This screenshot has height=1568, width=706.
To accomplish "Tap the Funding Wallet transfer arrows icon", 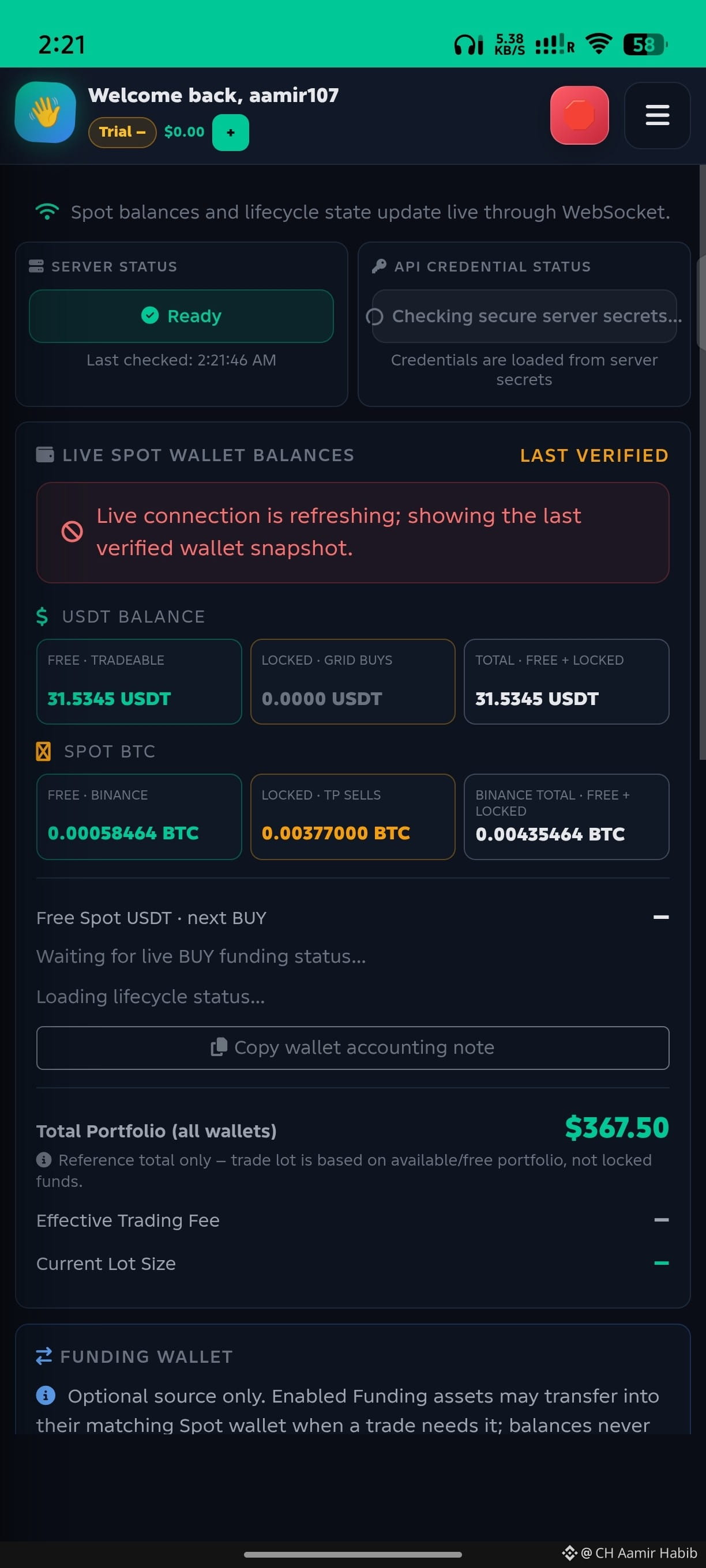I will pos(44,1356).
